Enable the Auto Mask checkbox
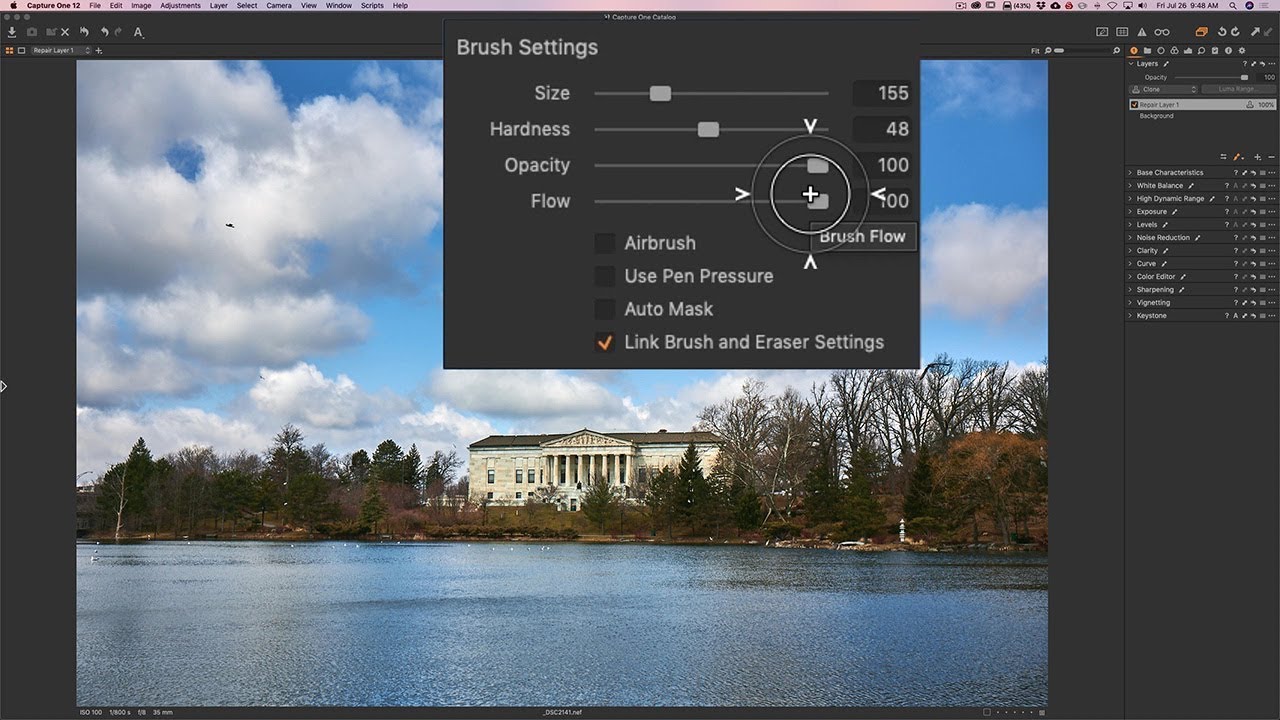1280x720 pixels. pos(604,309)
